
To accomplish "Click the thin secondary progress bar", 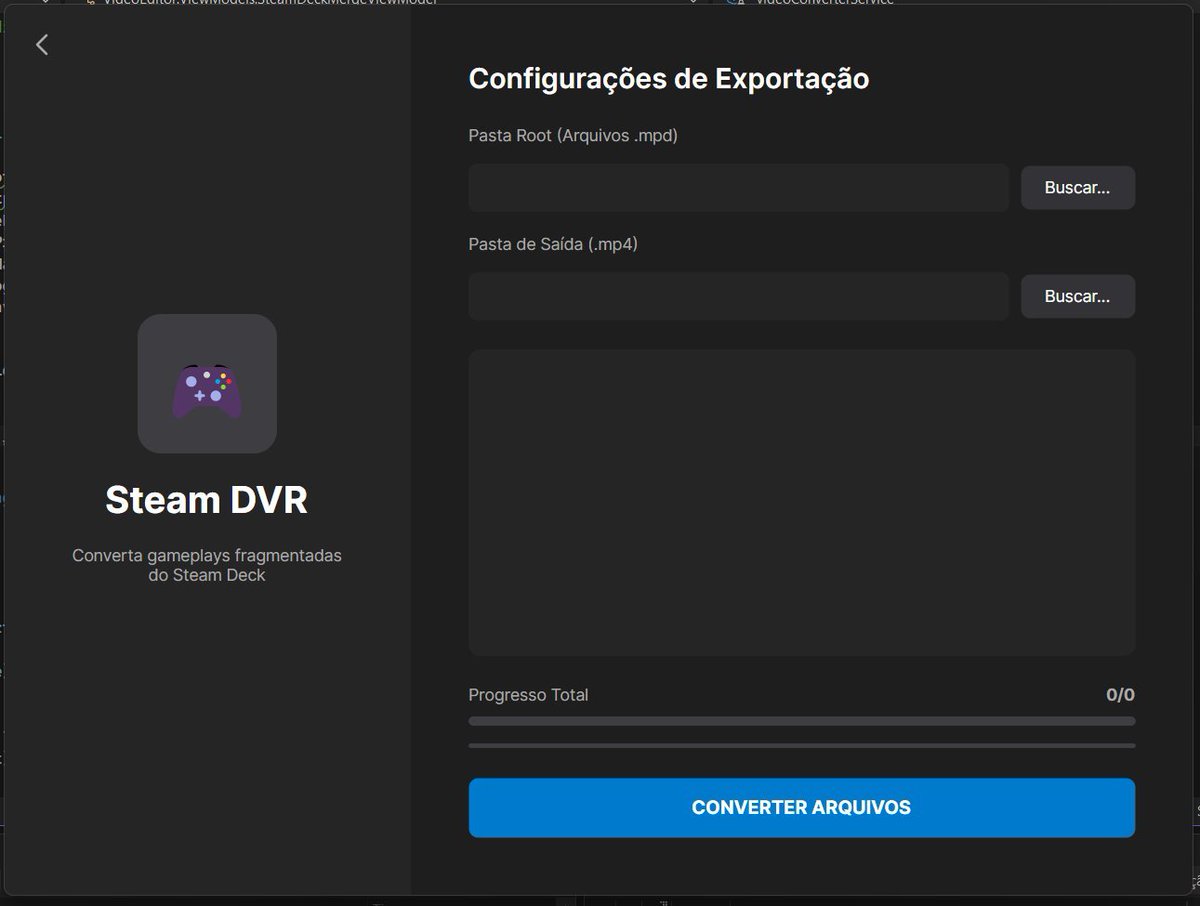I will point(802,746).
